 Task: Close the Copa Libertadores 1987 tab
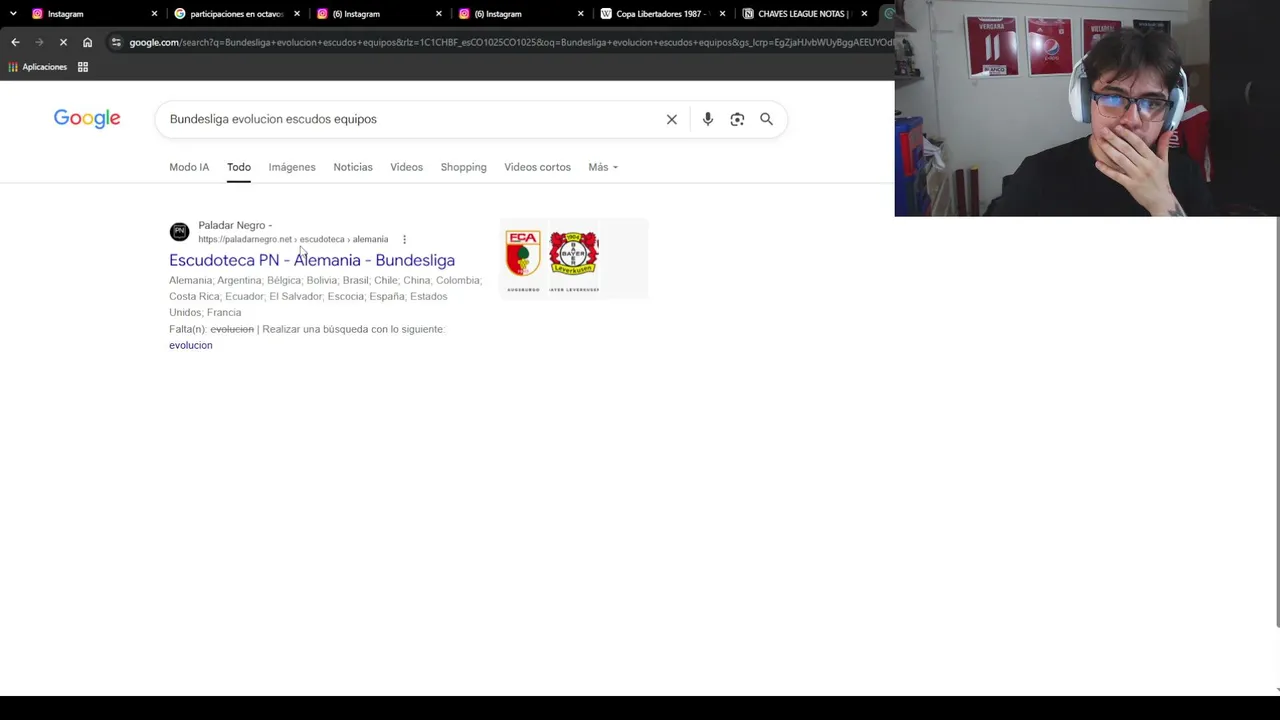point(722,14)
